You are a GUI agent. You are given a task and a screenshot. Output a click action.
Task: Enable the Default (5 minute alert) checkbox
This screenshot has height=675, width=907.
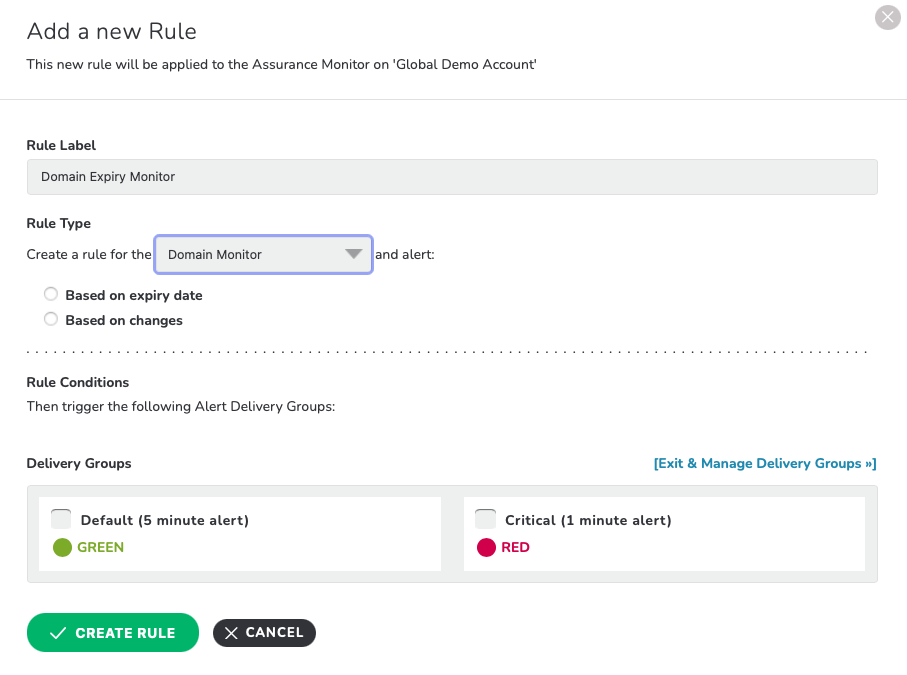tap(61, 519)
